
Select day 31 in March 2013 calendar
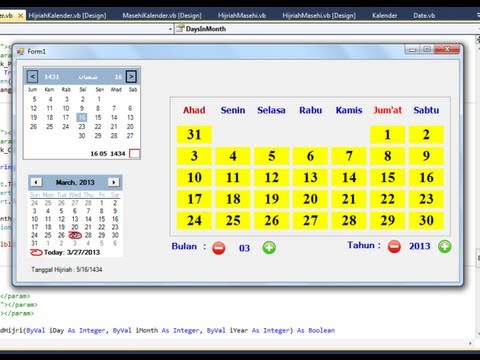coord(34,243)
